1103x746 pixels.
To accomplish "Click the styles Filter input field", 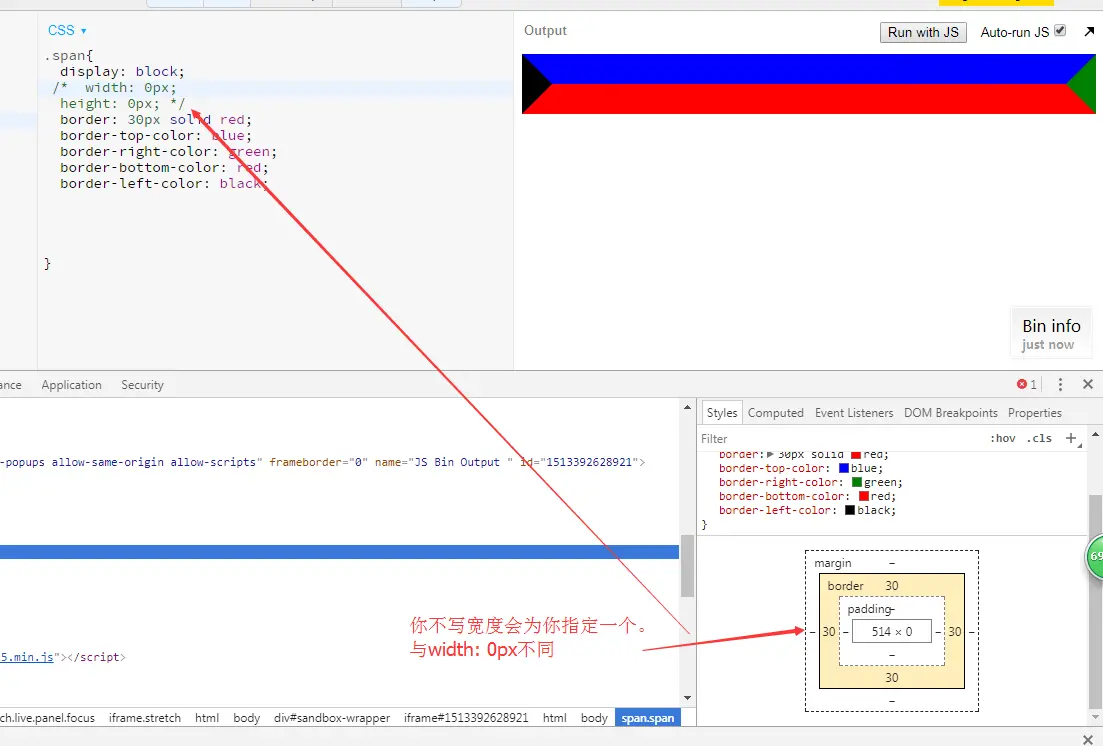I will point(841,438).
